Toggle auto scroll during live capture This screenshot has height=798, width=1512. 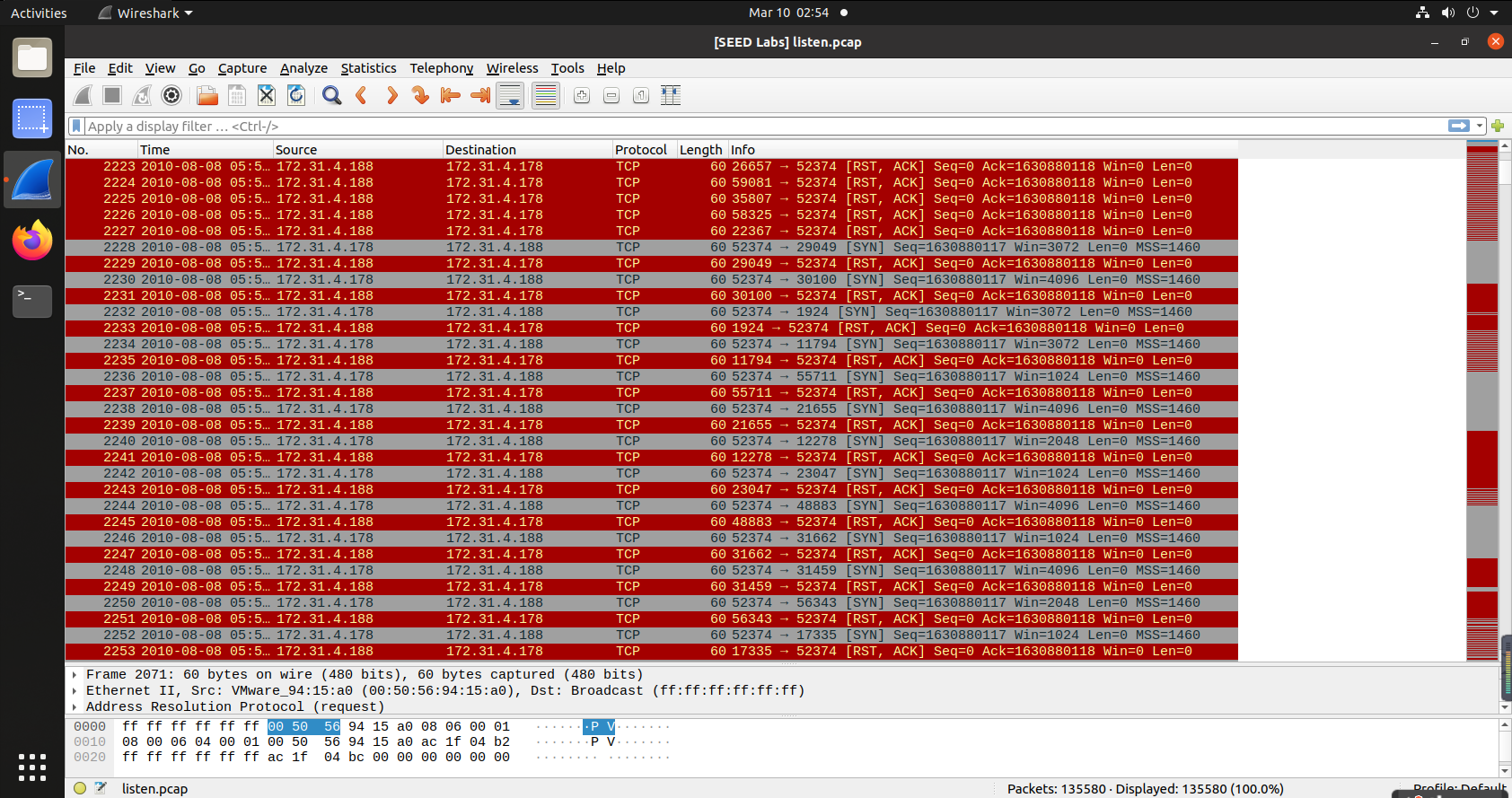[510, 95]
